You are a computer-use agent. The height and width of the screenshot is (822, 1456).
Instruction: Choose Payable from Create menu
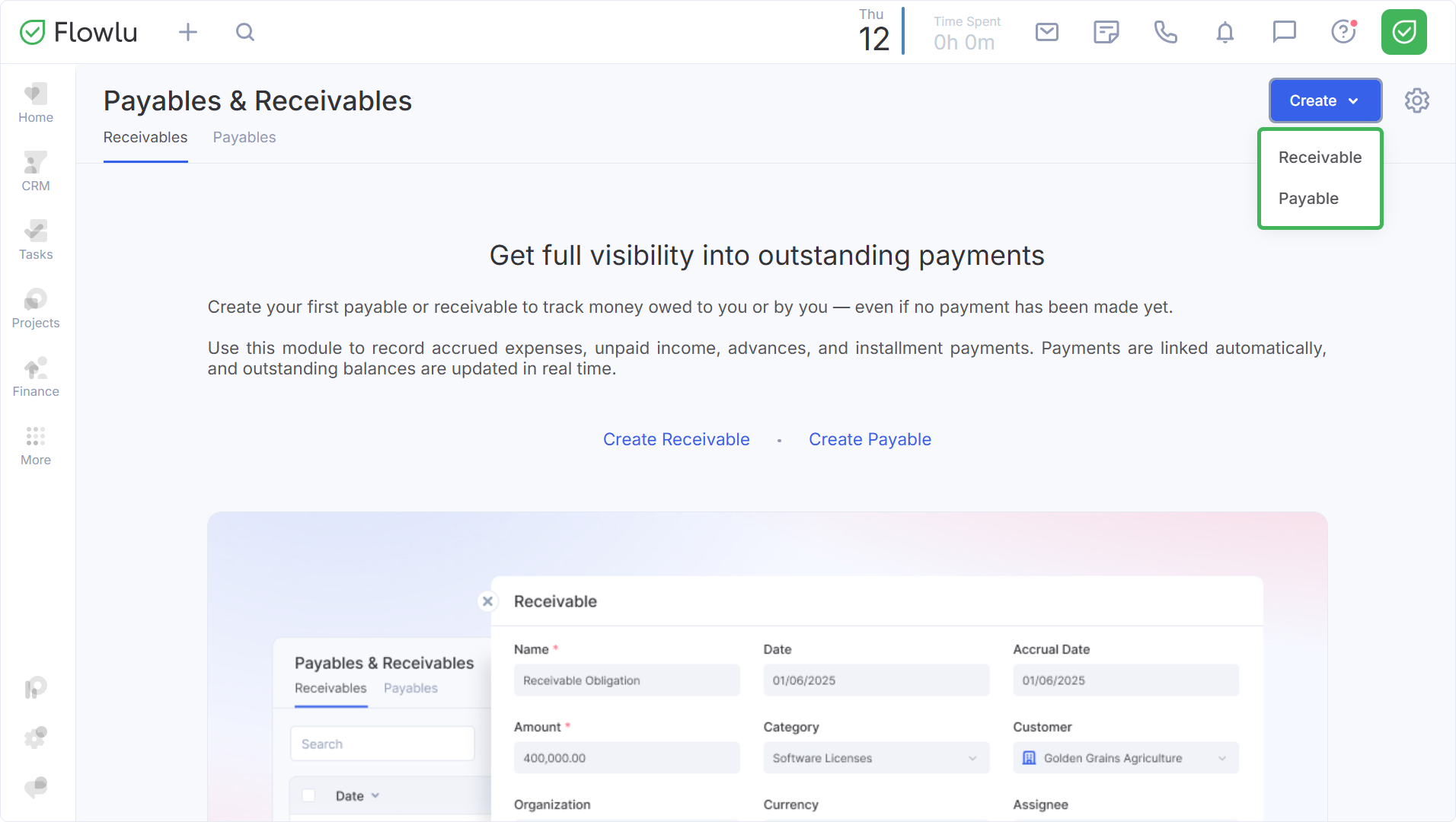click(x=1308, y=199)
